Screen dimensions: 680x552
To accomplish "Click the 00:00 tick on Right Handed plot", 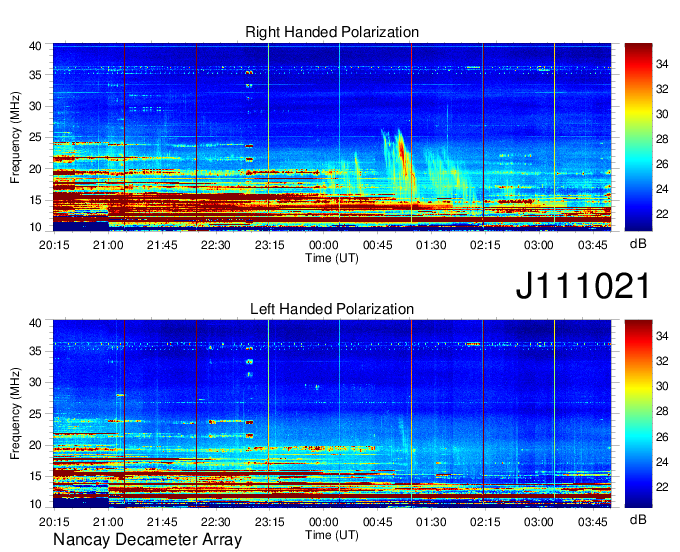I will [324, 245].
